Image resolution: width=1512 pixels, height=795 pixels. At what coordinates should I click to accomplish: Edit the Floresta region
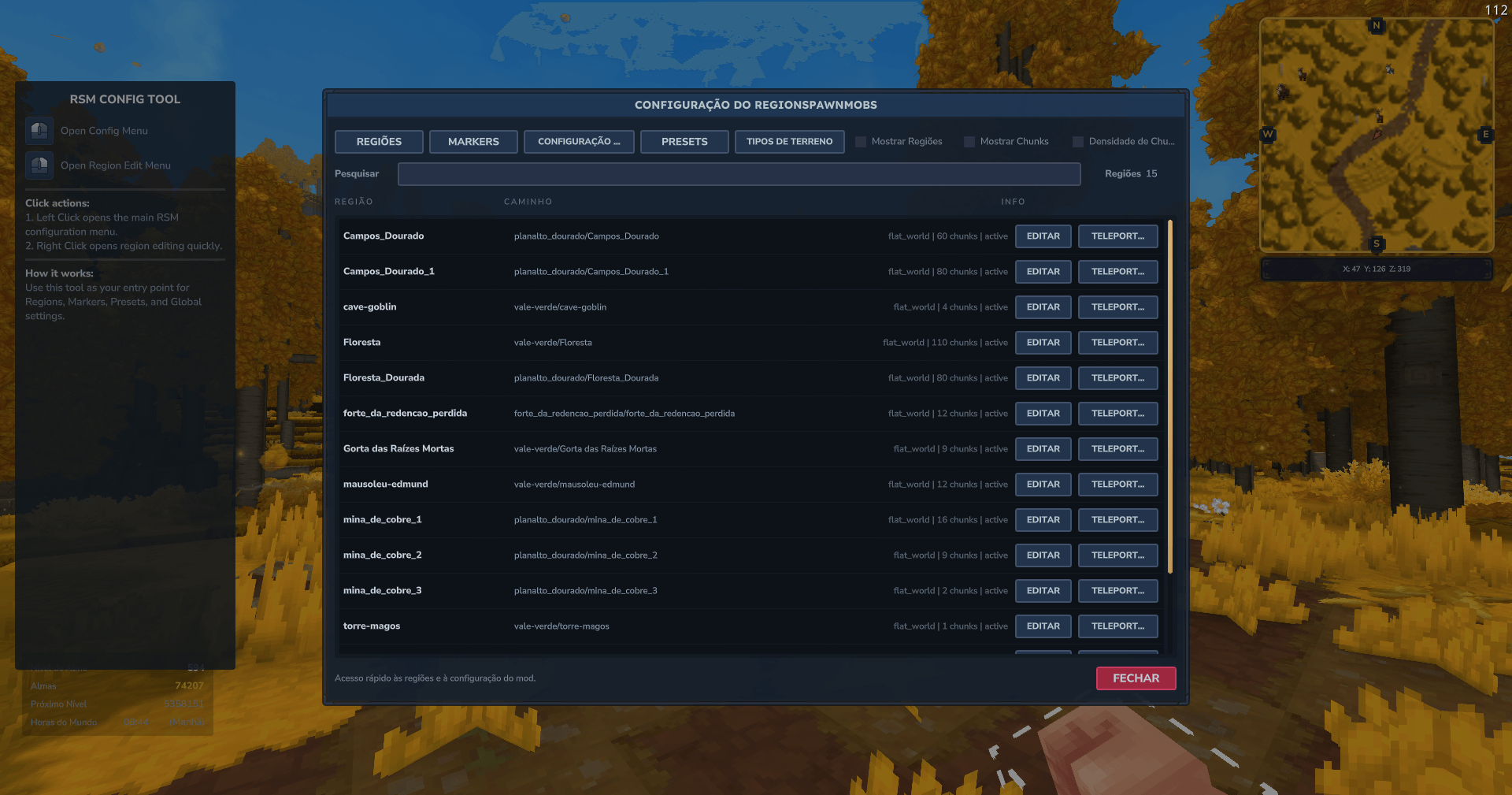point(1043,343)
